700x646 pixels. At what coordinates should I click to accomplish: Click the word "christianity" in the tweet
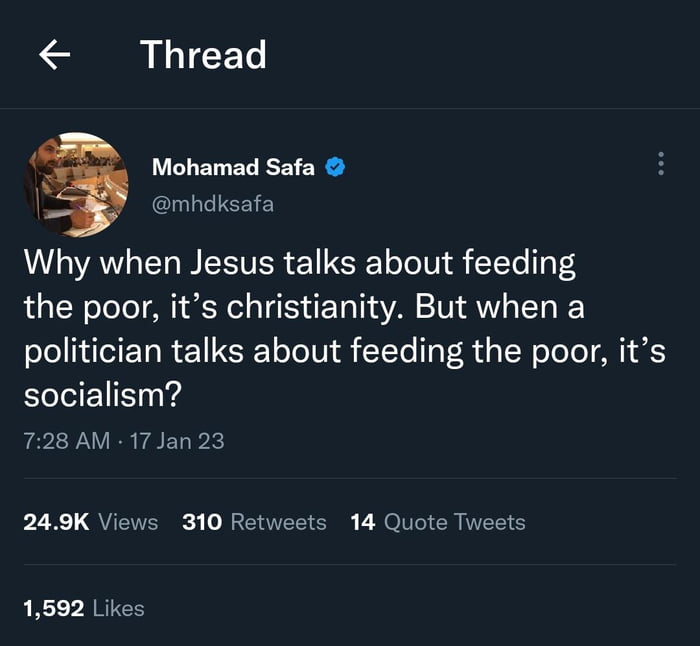(x=312, y=307)
